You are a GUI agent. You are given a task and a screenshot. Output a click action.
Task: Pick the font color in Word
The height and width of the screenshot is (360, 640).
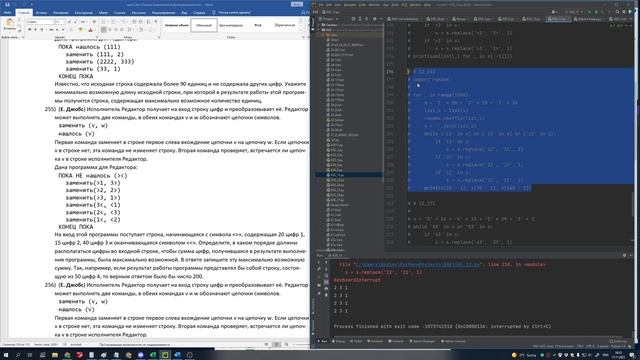pyautogui.click(x=90, y=29)
